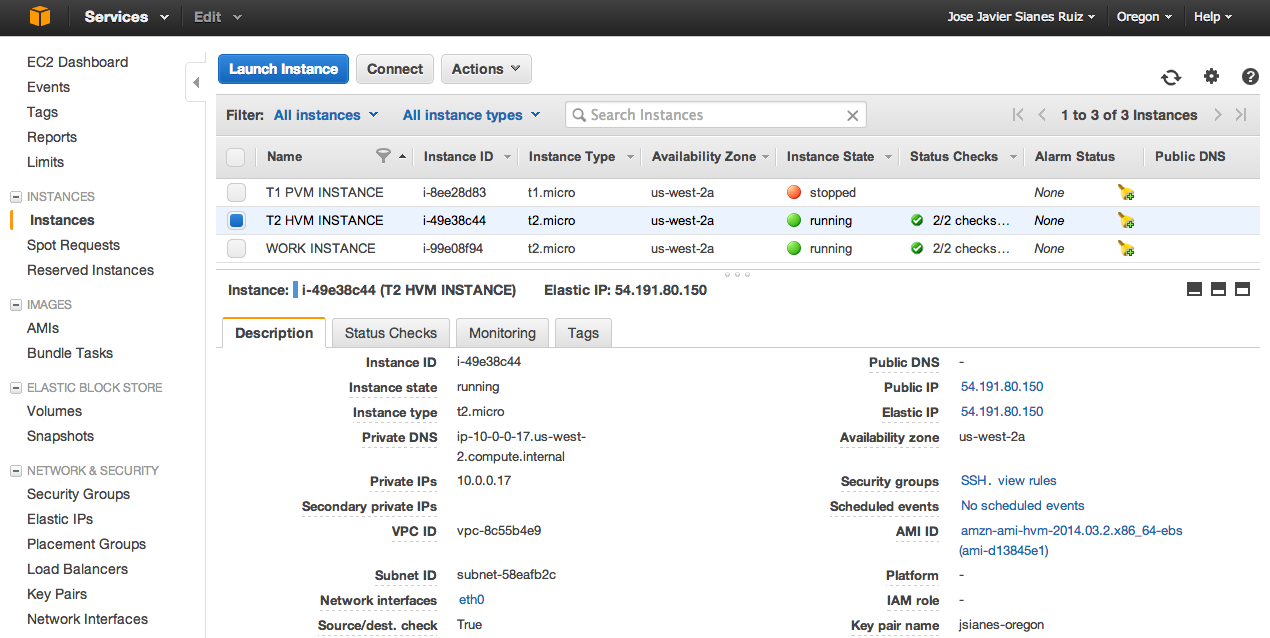This screenshot has width=1270, height=638.
Task: Select the WORK INSTANCE checkbox
Action: coord(236,249)
